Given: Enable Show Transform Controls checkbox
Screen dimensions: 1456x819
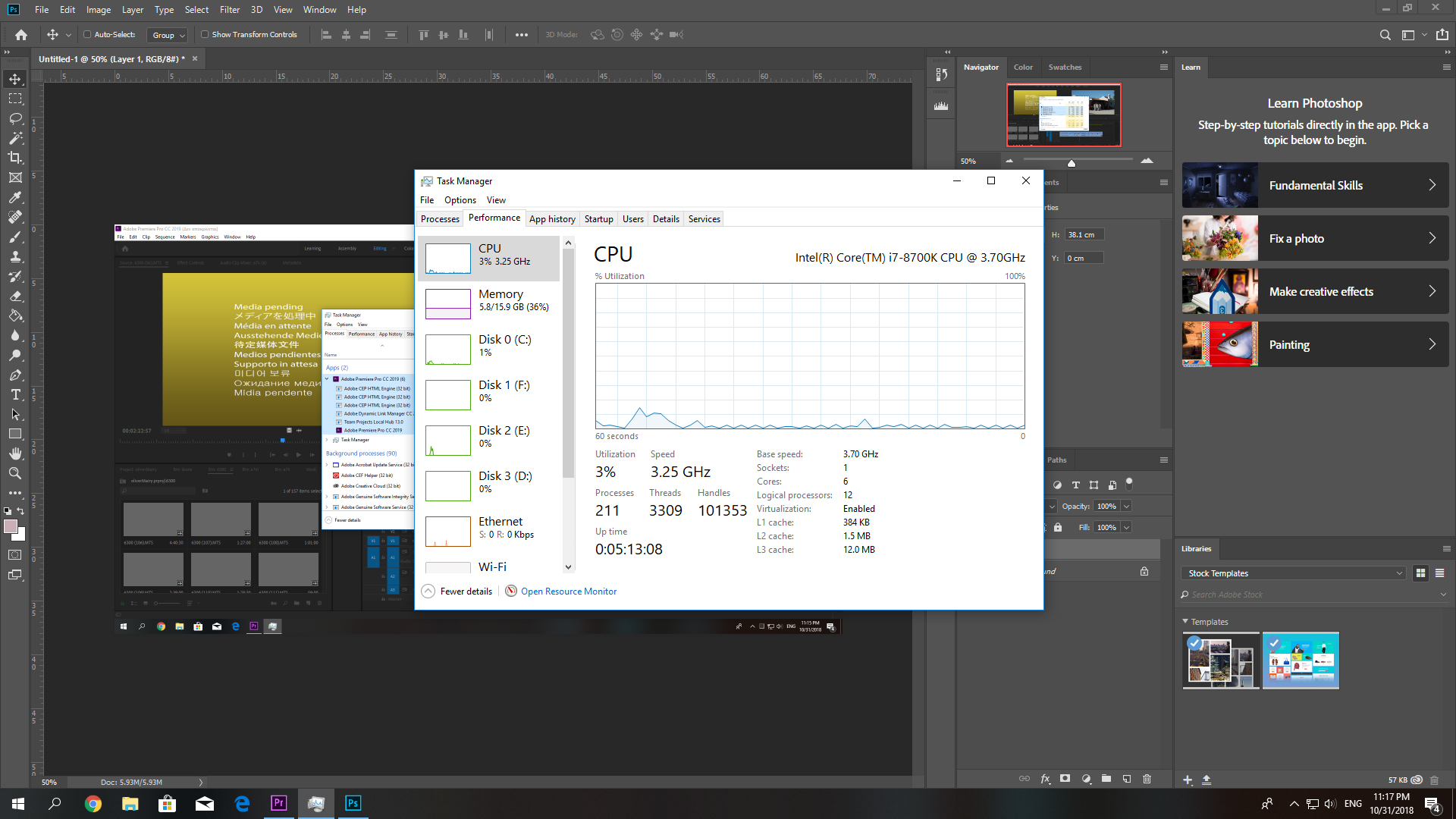Looking at the screenshot, I should [x=205, y=34].
